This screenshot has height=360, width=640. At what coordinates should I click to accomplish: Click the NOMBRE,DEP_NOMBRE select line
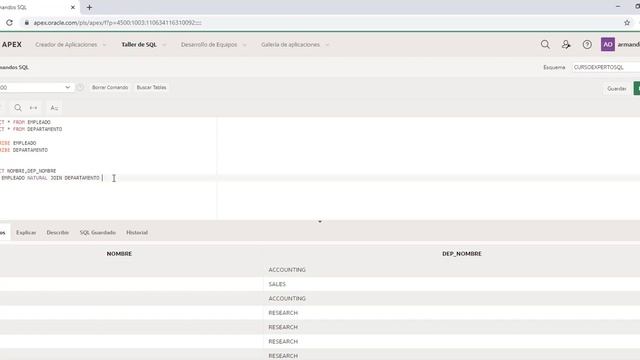pyautogui.click(x=28, y=171)
